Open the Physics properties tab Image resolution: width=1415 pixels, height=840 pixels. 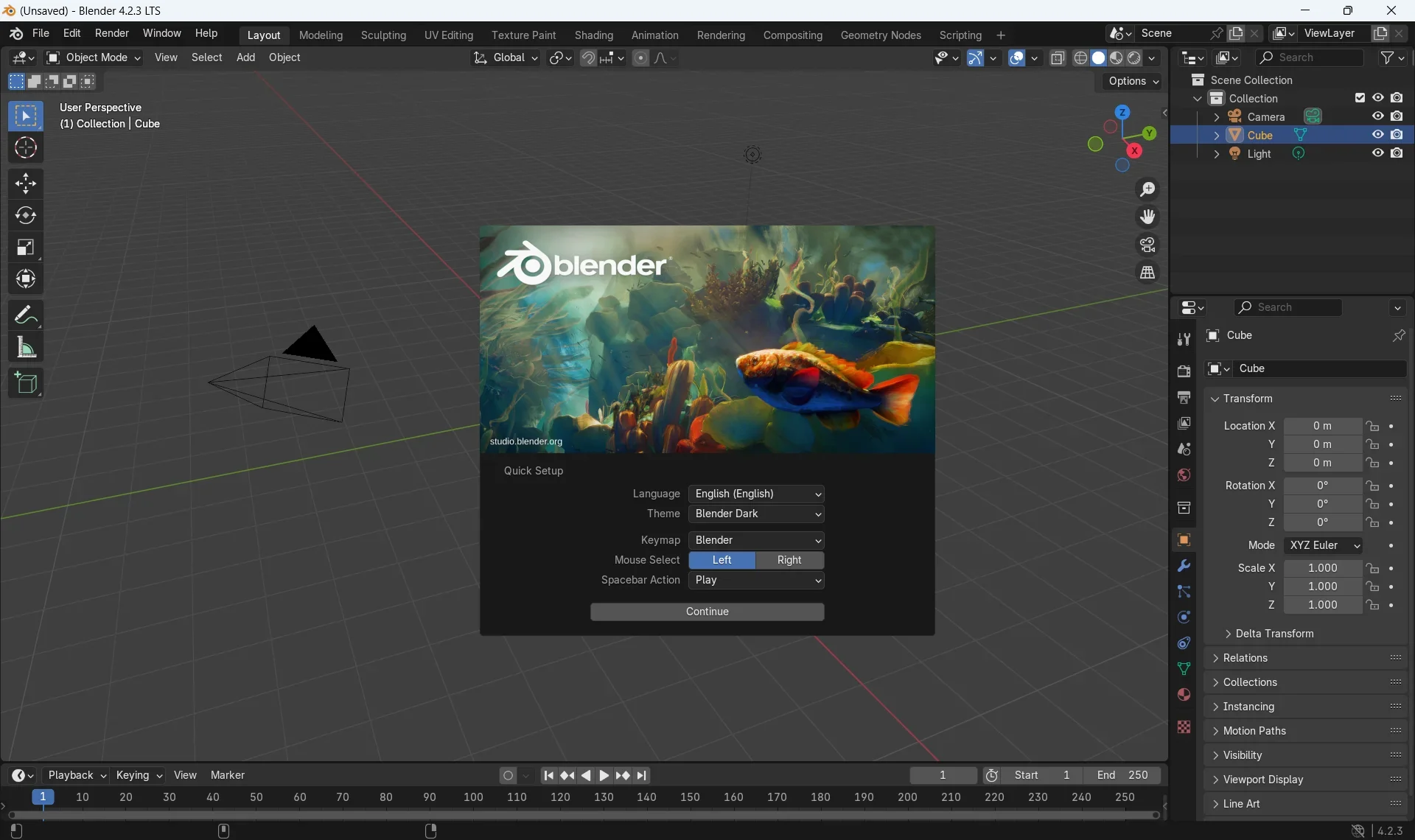pyautogui.click(x=1184, y=617)
